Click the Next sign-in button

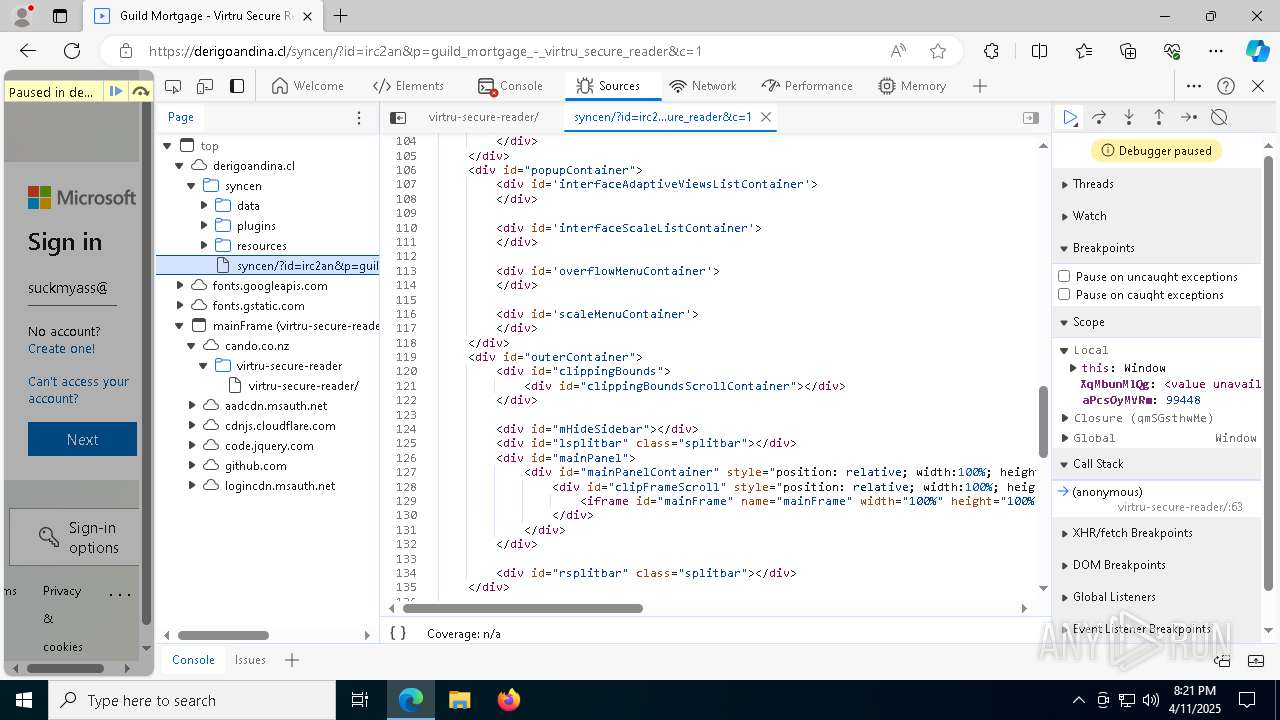pos(82,439)
